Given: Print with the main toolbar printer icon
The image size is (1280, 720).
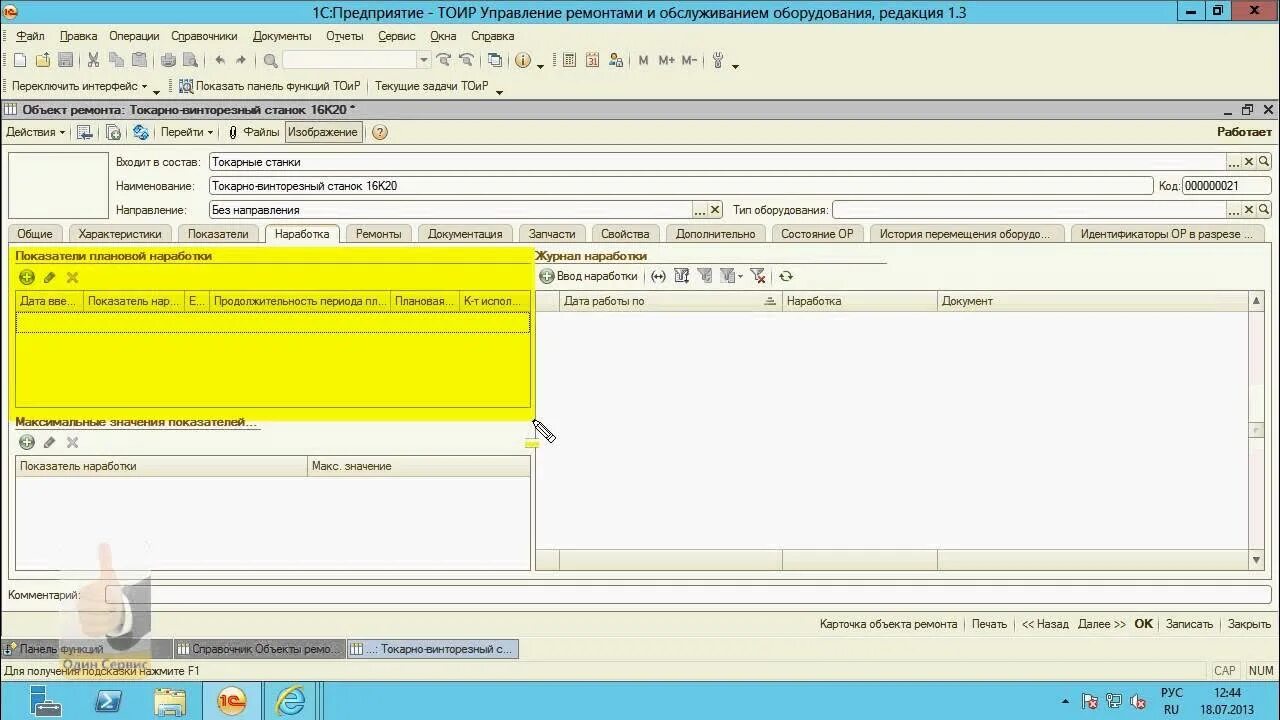Looking at the screenshot, I should tap(167, 61).
